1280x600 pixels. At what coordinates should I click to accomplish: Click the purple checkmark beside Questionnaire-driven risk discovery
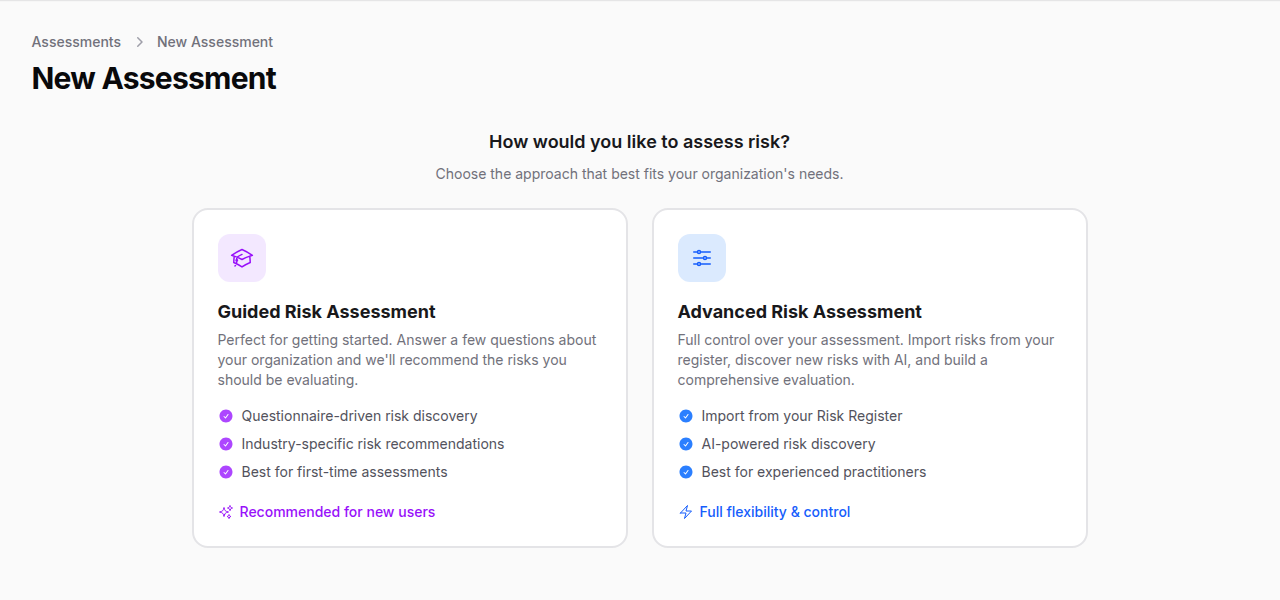click(x=226, y=415)
